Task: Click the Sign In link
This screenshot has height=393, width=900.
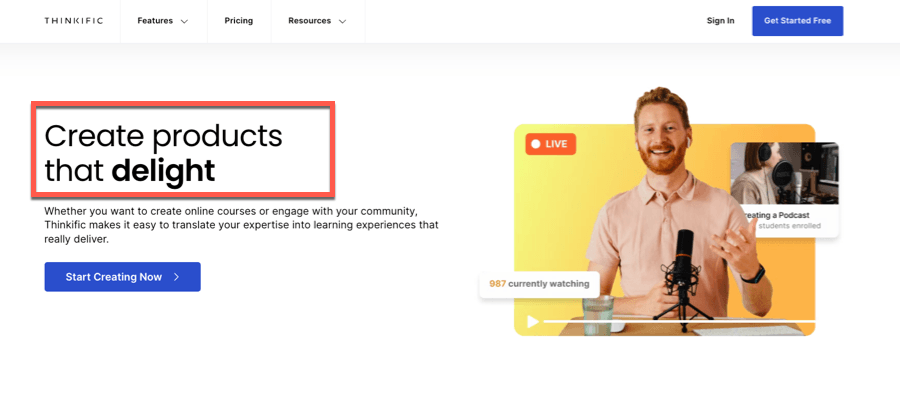Action: [720, 21]
